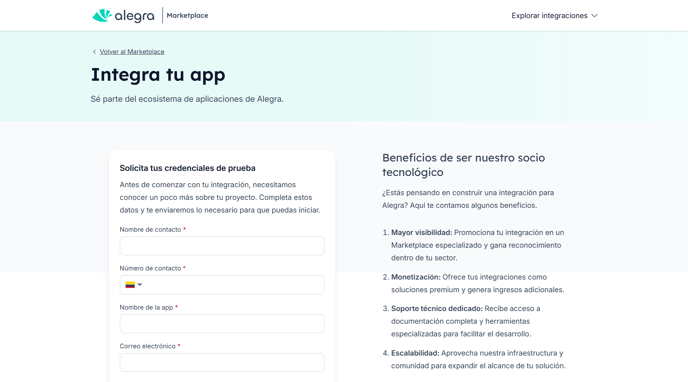Focus the Nombre de la app field
The width and height of the screenshot is (688, 382).
[222, 324]
